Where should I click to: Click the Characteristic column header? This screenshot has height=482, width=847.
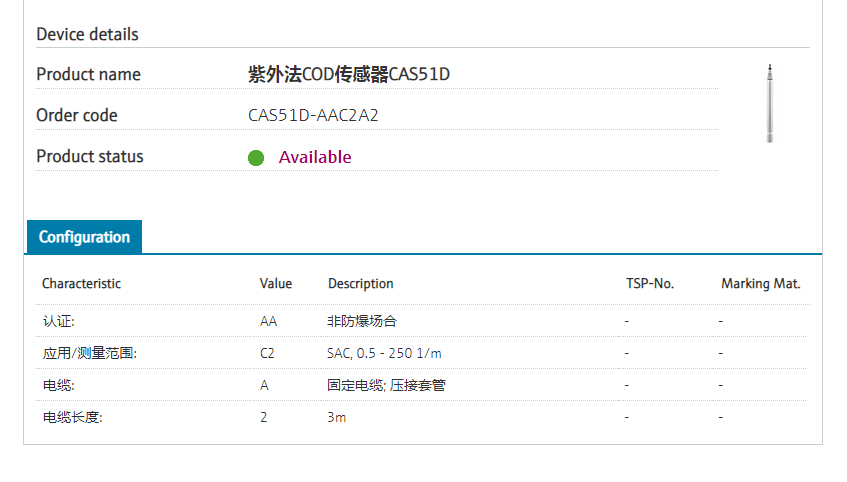[81, 283]
